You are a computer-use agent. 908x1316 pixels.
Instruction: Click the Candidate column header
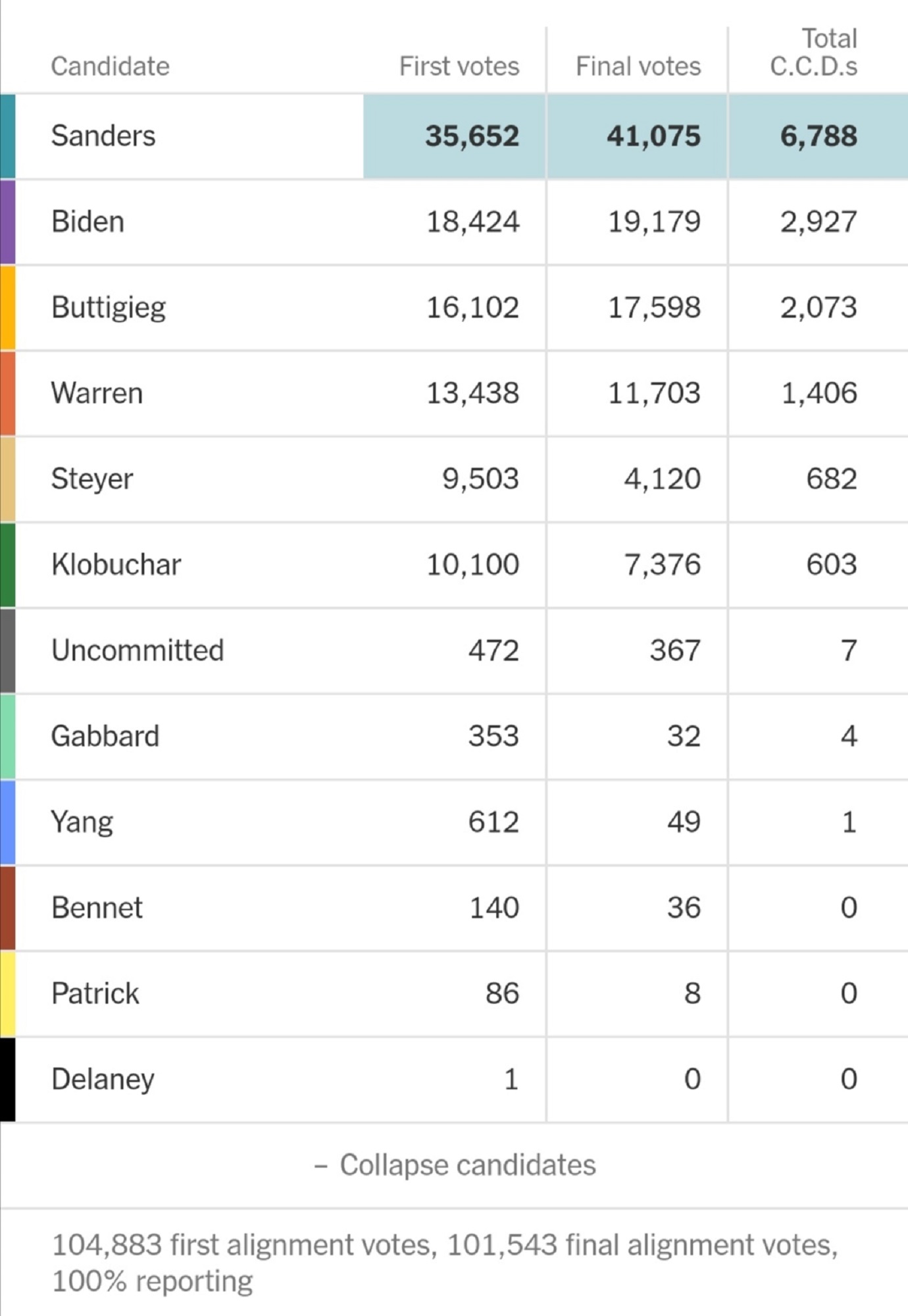[x=110, y=66]
